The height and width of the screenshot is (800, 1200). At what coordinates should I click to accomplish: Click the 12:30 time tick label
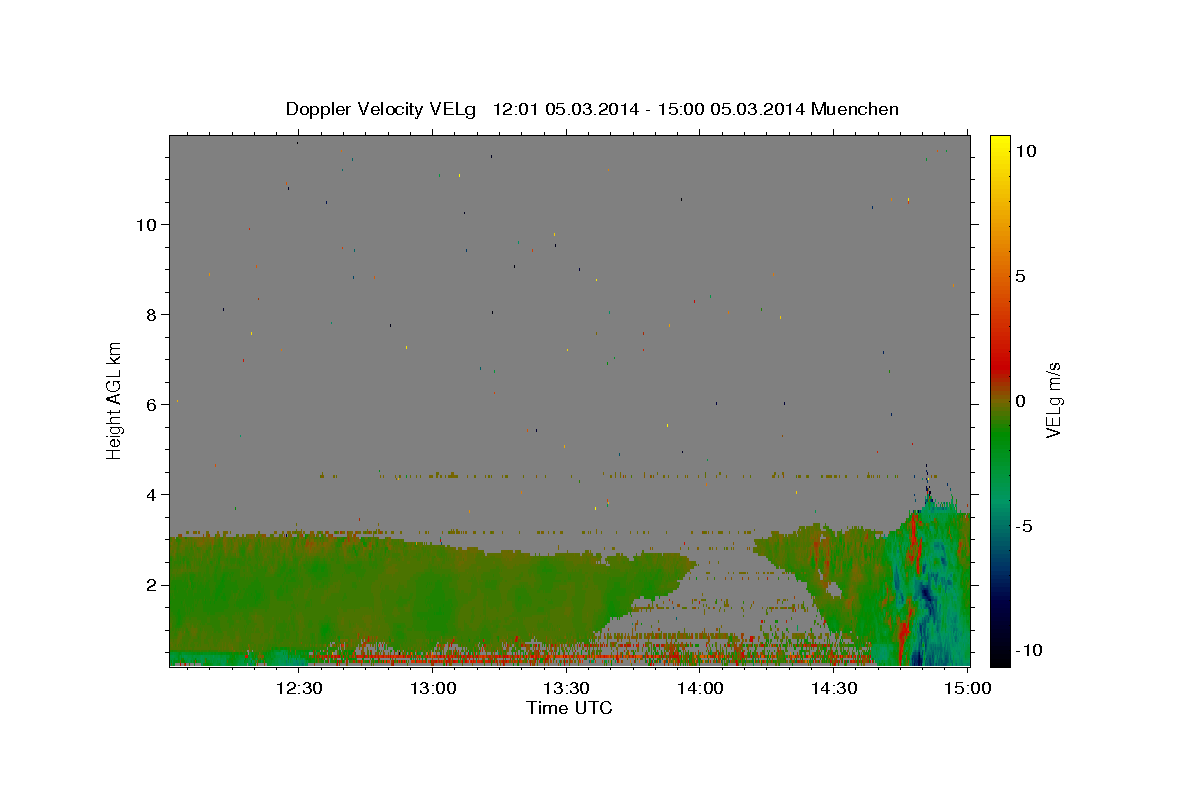(299, 689)
